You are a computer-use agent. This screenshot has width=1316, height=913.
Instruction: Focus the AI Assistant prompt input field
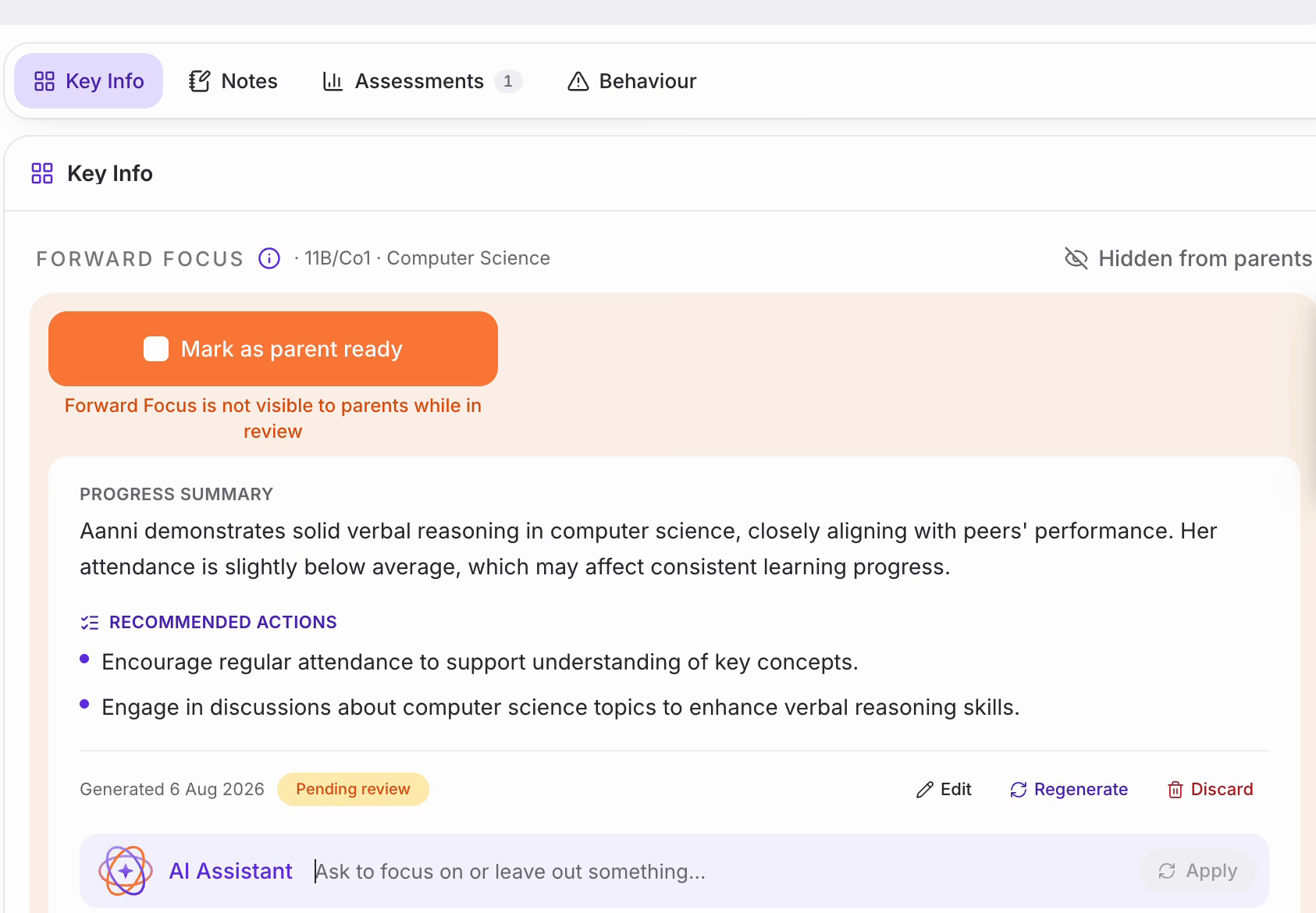tap(722, 871)
